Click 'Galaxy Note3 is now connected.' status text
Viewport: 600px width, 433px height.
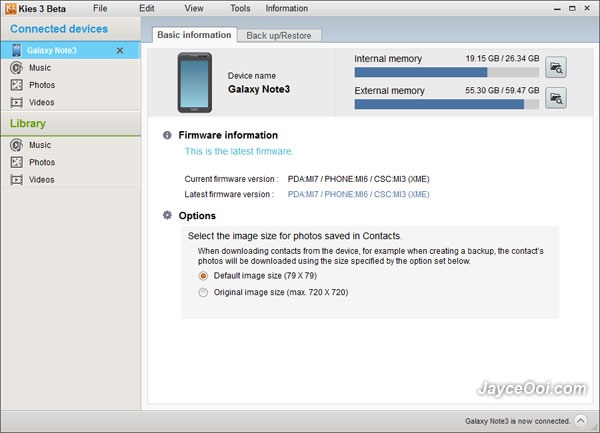pyautogui.click(x=517, y=421)
